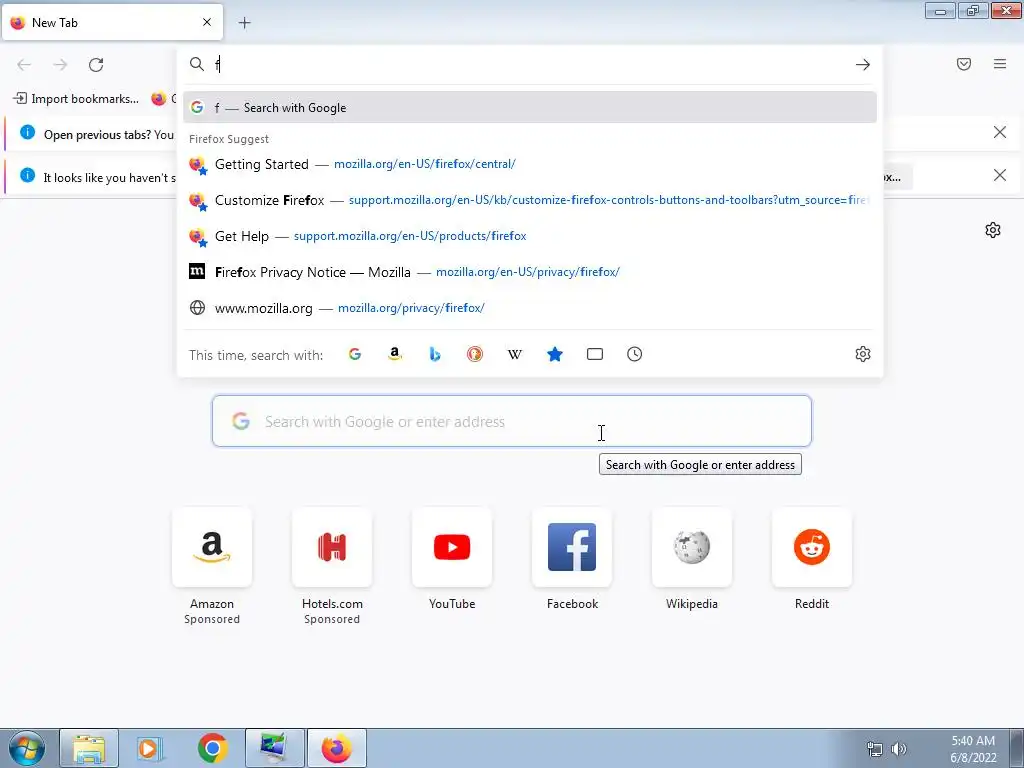Click the taskbar clock showing 5:40 AM
The height and width of the screenshot is (768, 1024).
point(973,749)
